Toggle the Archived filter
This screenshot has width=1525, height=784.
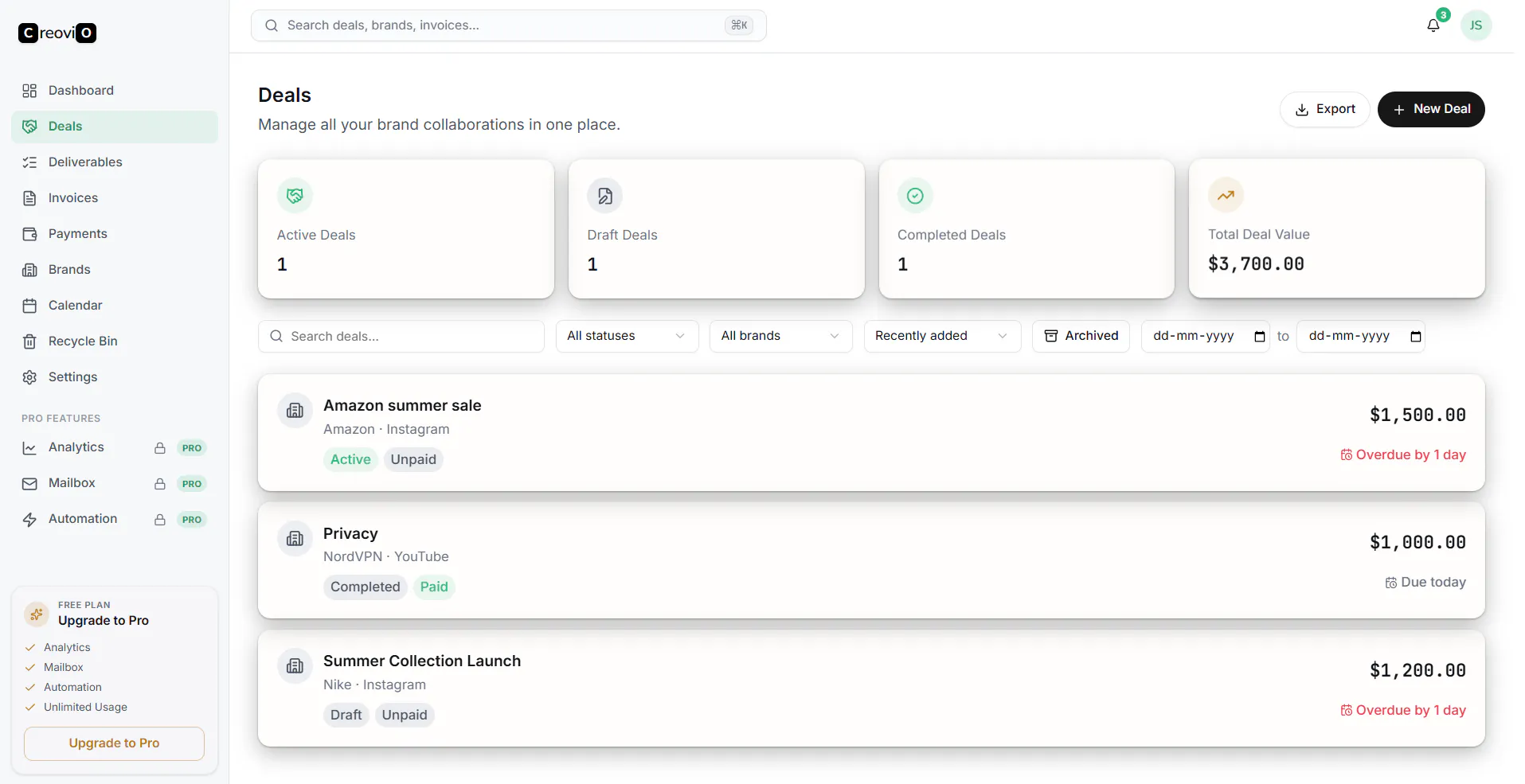[x=1081, y=336]
